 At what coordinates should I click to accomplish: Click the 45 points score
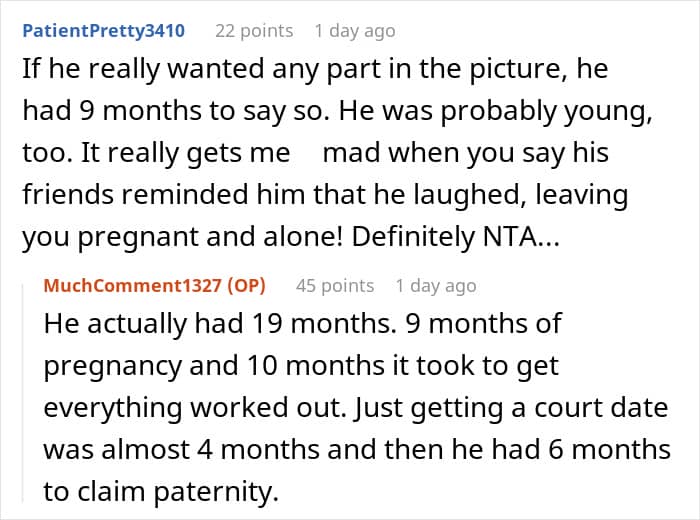[335, 285]
